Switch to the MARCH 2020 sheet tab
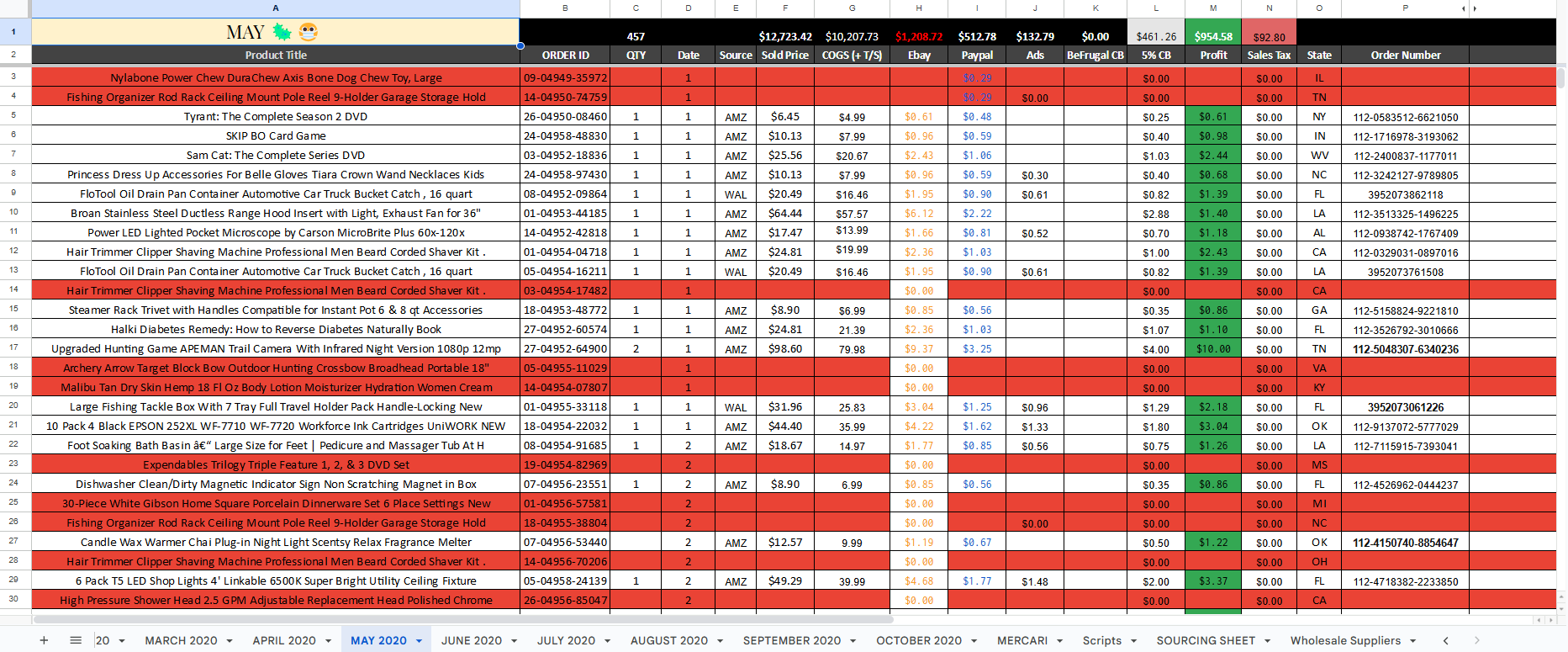This screenshot has height=652, width=1568. 181,640
